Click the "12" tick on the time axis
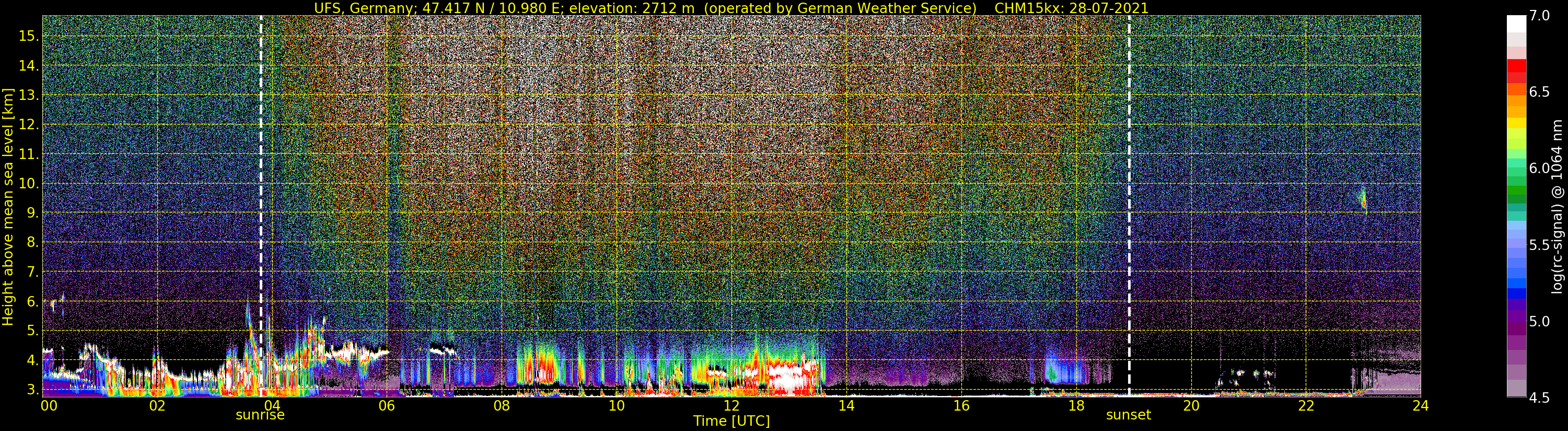The width and height of the screenshot is (1568, 431). [x=731, y=405]
